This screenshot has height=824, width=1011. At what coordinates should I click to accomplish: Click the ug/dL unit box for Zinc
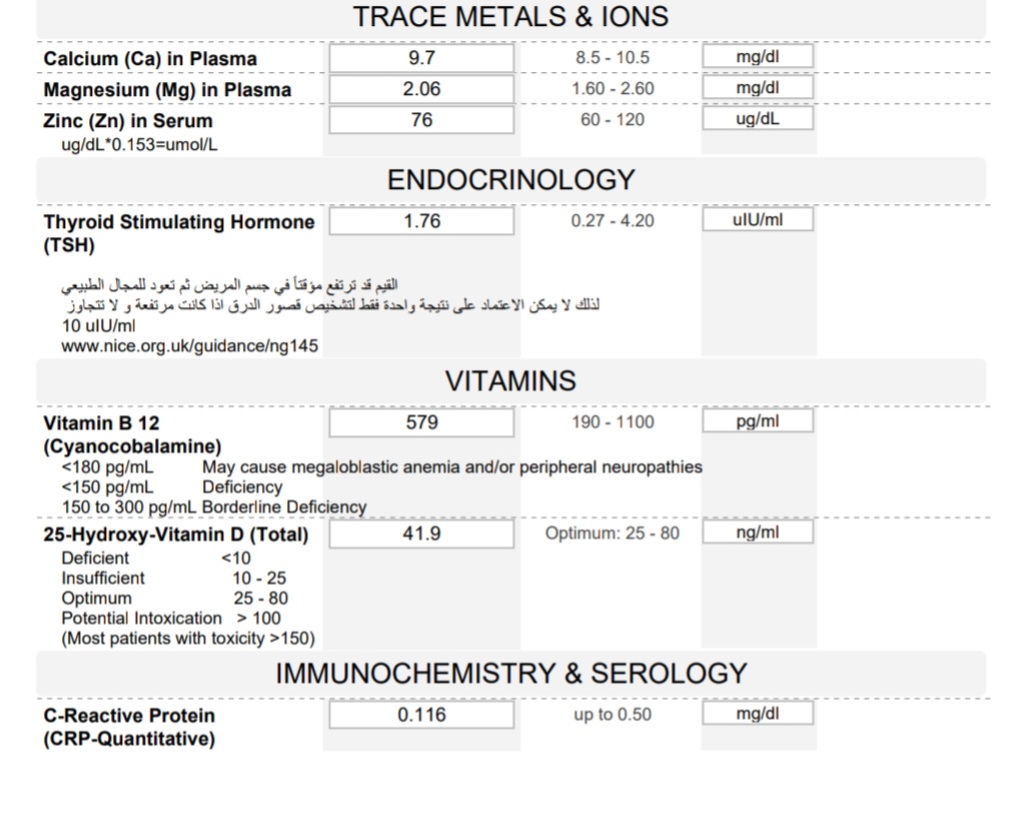tap(757, 119)
